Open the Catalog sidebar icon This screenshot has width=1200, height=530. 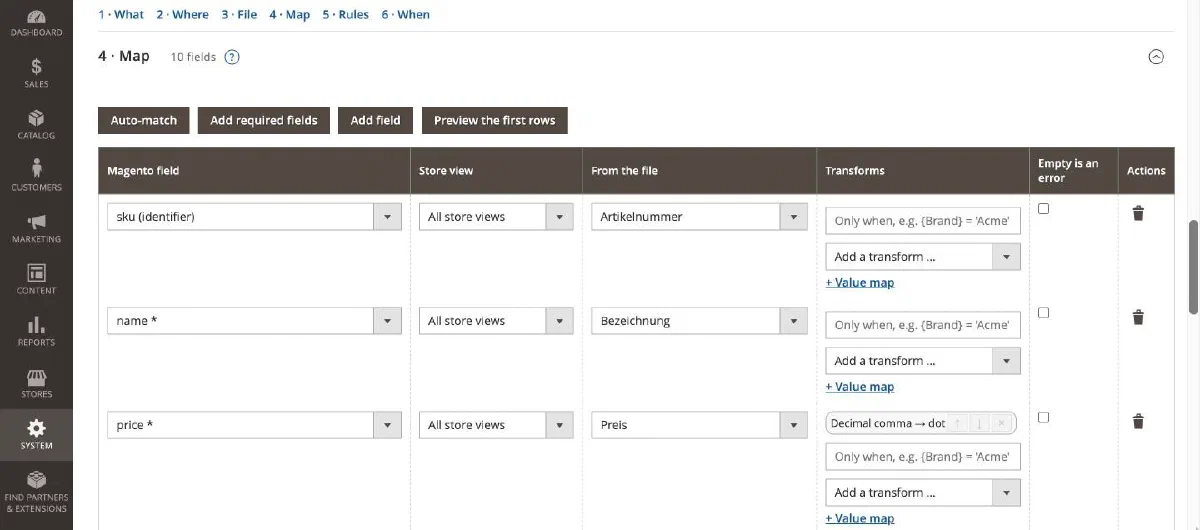click(x=36, y=124)
